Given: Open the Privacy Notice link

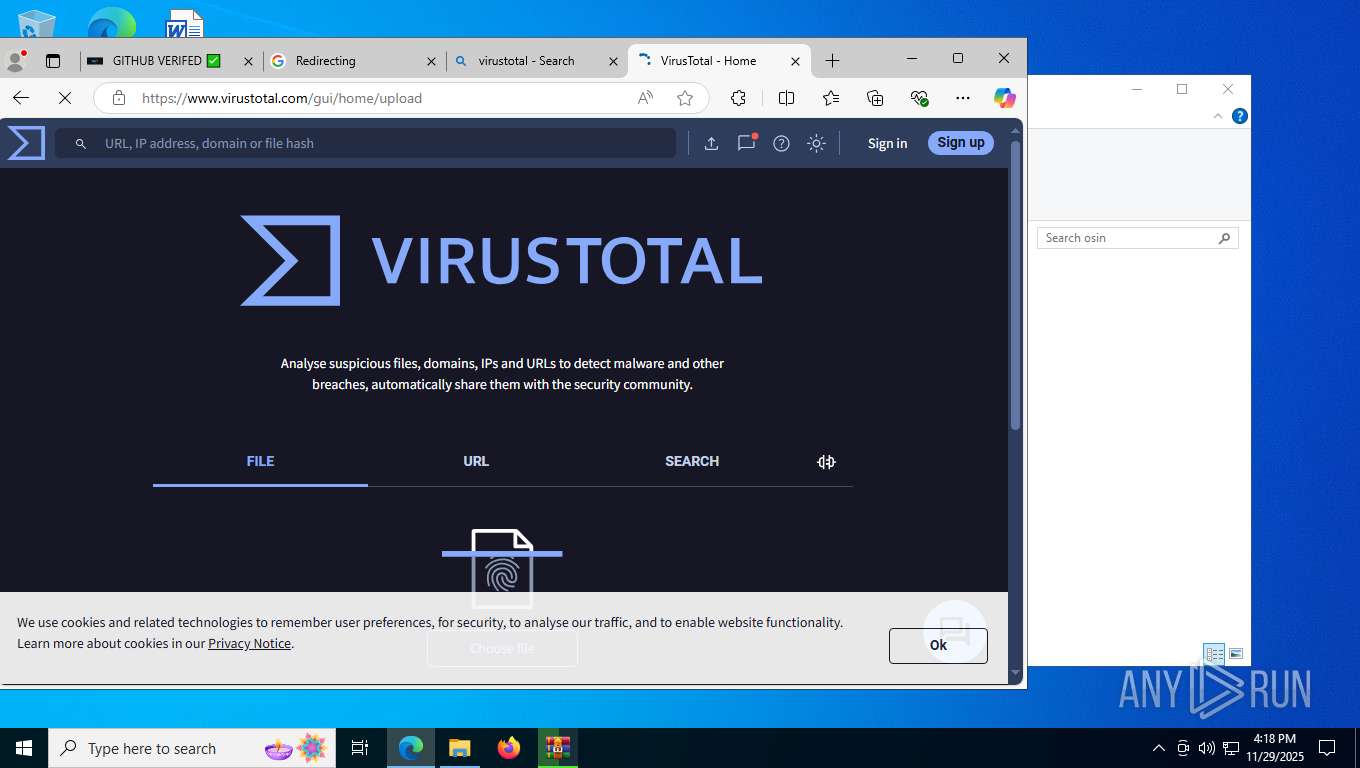Looking at the screenshot, I should tap(249, 643).
